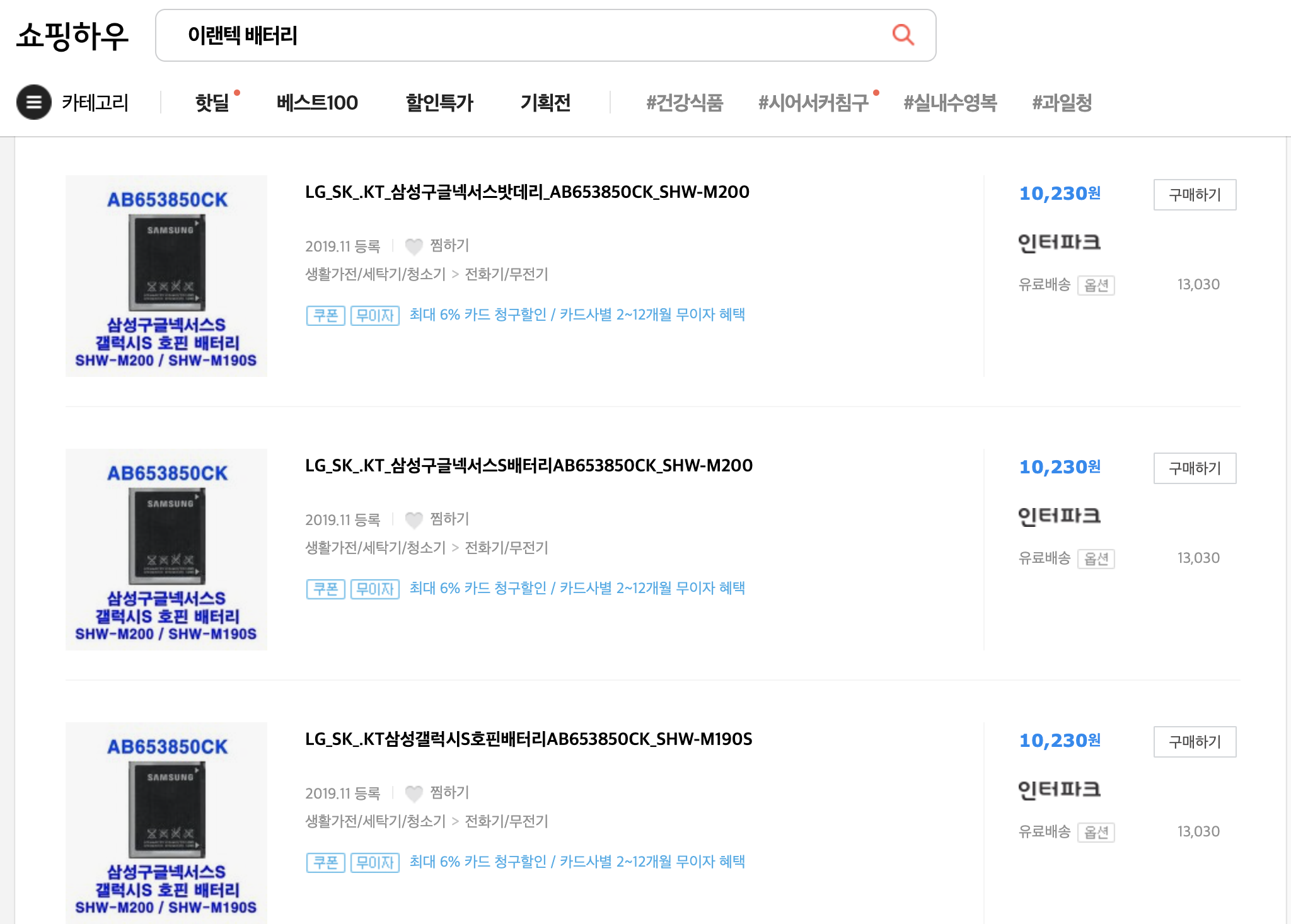Select the #건강식품 hashtag link

coord(685,103)
